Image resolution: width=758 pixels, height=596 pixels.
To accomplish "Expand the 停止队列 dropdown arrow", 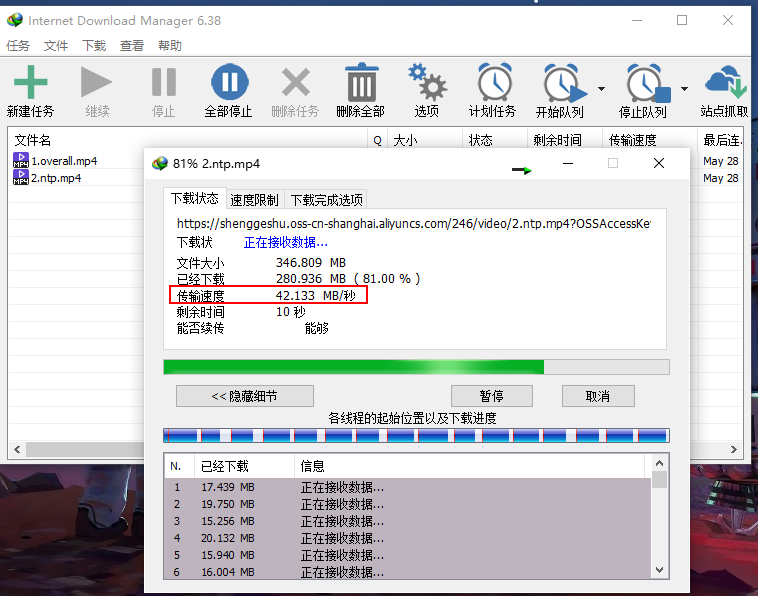I will (684, 89).
